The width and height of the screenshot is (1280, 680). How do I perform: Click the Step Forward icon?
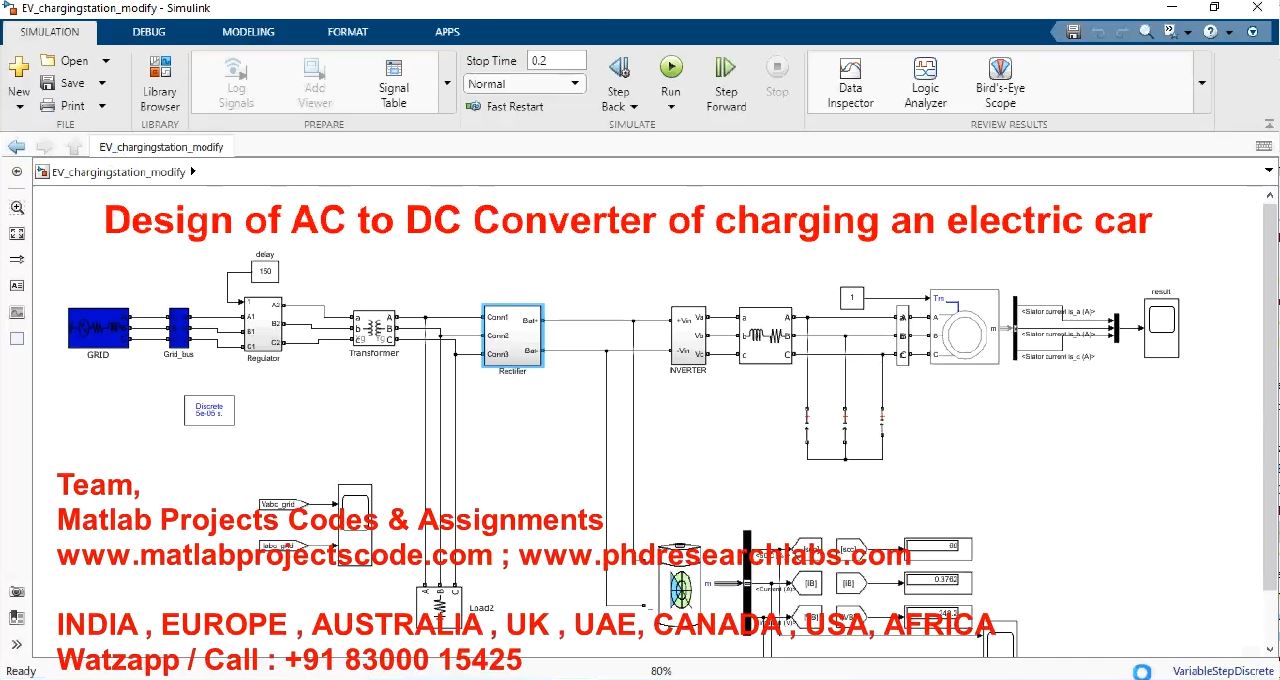(726, 68)
